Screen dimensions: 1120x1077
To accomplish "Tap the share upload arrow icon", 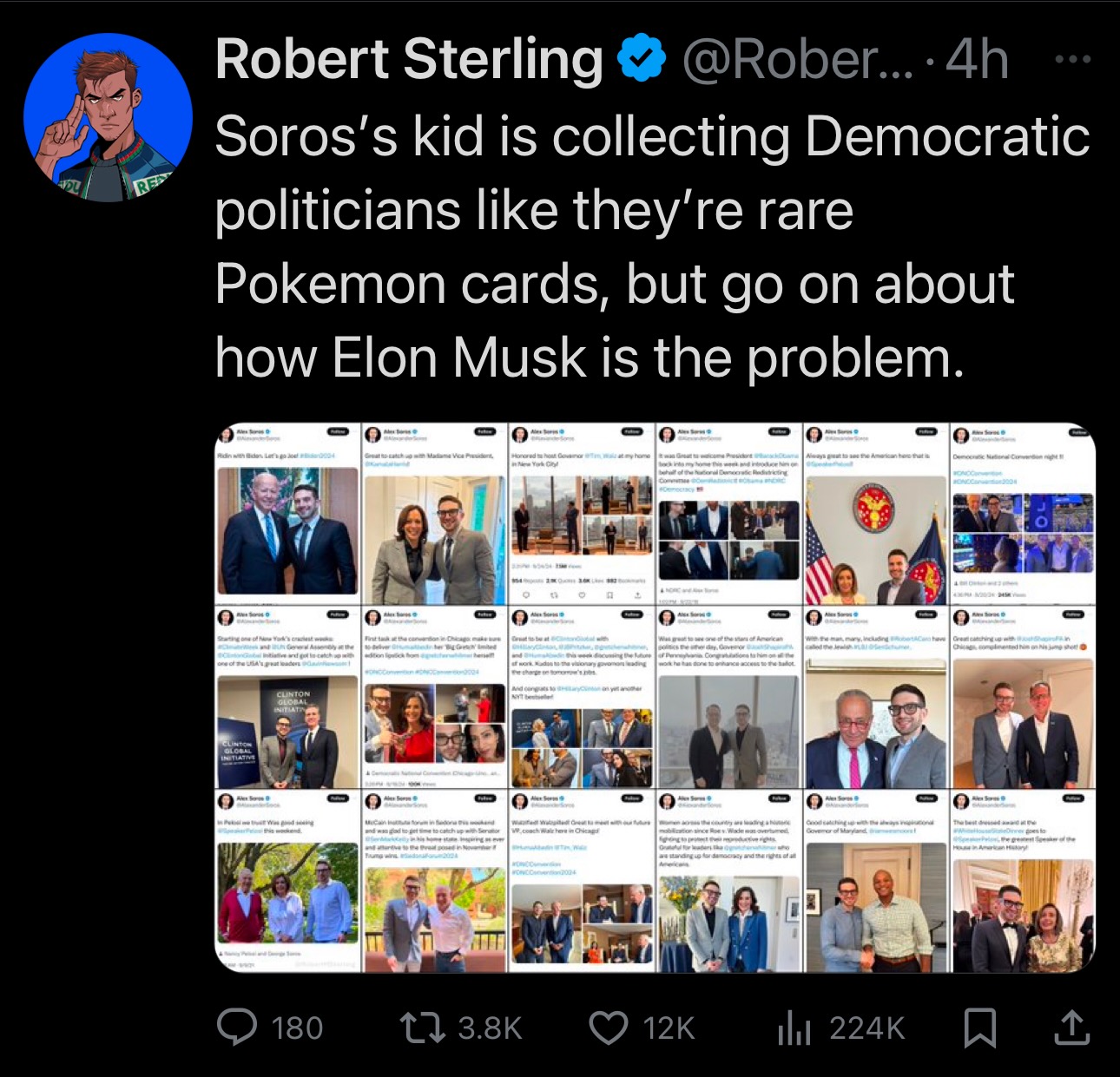I will pos(1071,1028).
